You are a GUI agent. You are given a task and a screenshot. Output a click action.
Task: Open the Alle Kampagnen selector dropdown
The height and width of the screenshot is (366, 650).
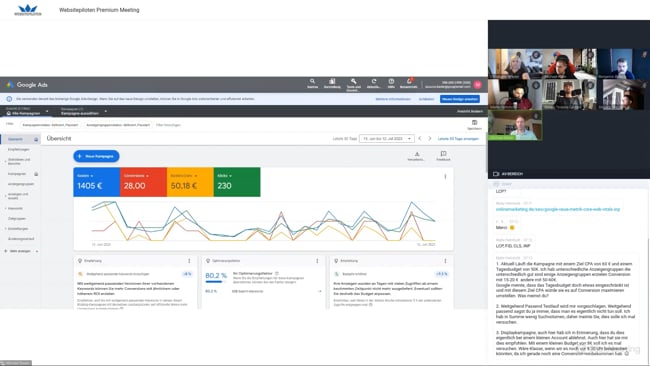point(27,111)
